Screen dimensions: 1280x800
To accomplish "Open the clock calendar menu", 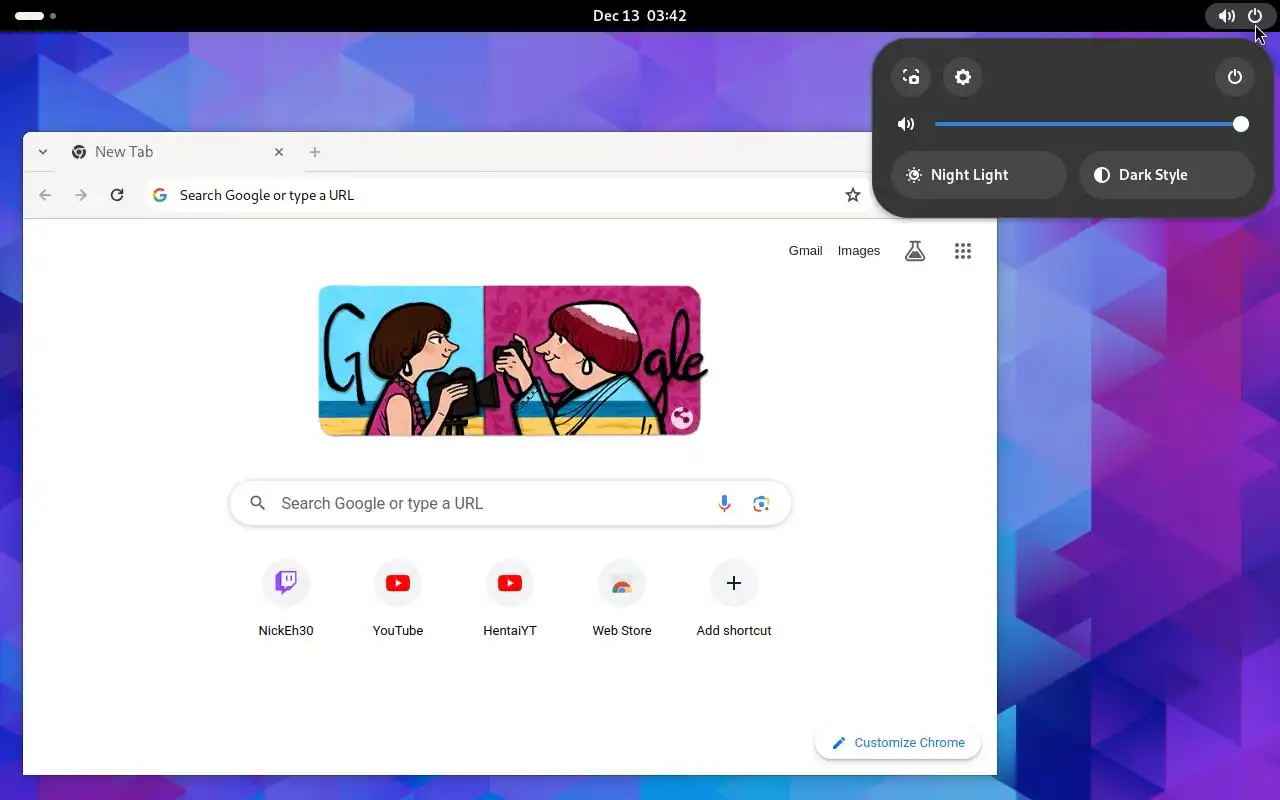I will 640,16.
